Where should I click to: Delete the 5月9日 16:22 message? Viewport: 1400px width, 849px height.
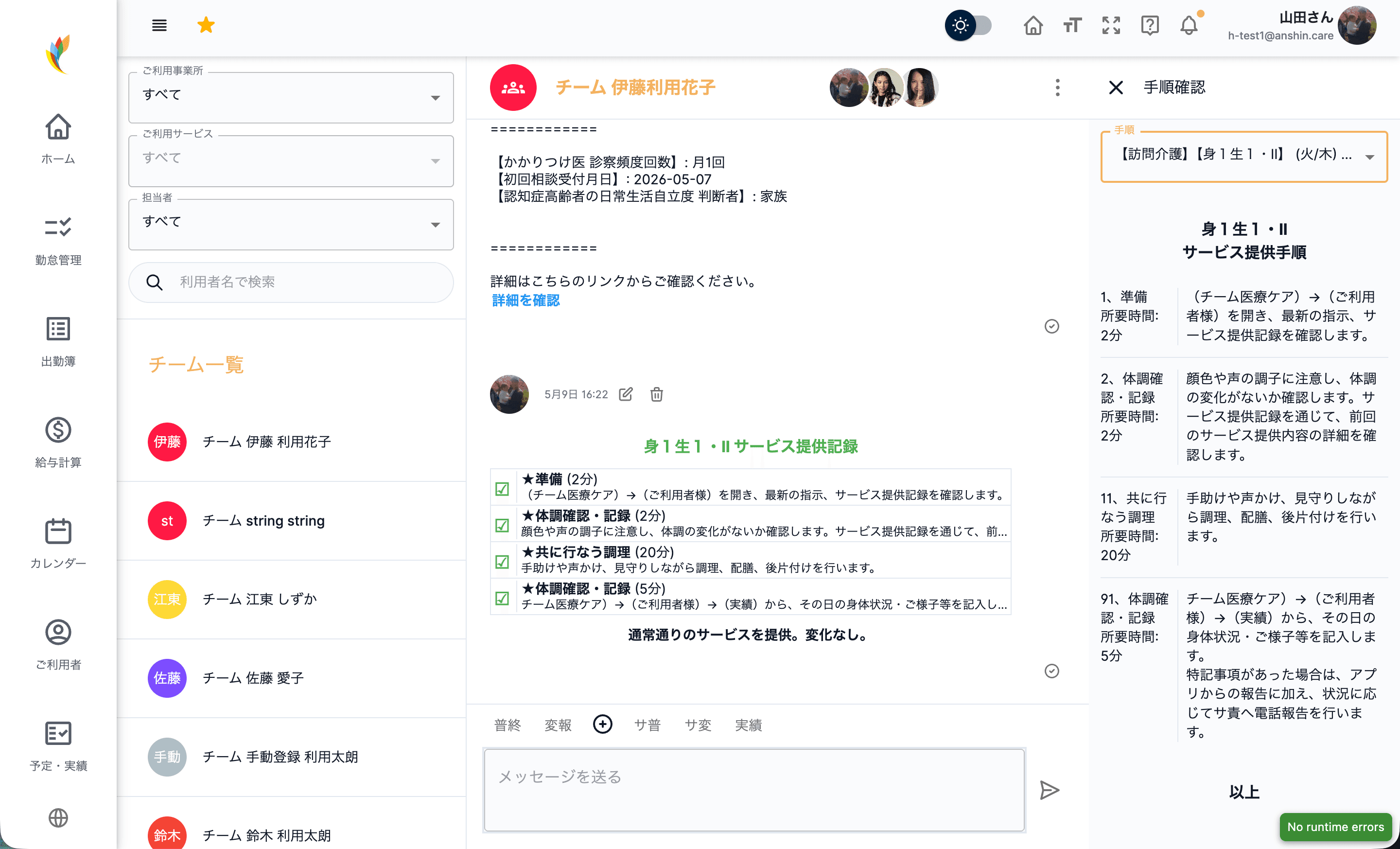(x=656, y=394)
